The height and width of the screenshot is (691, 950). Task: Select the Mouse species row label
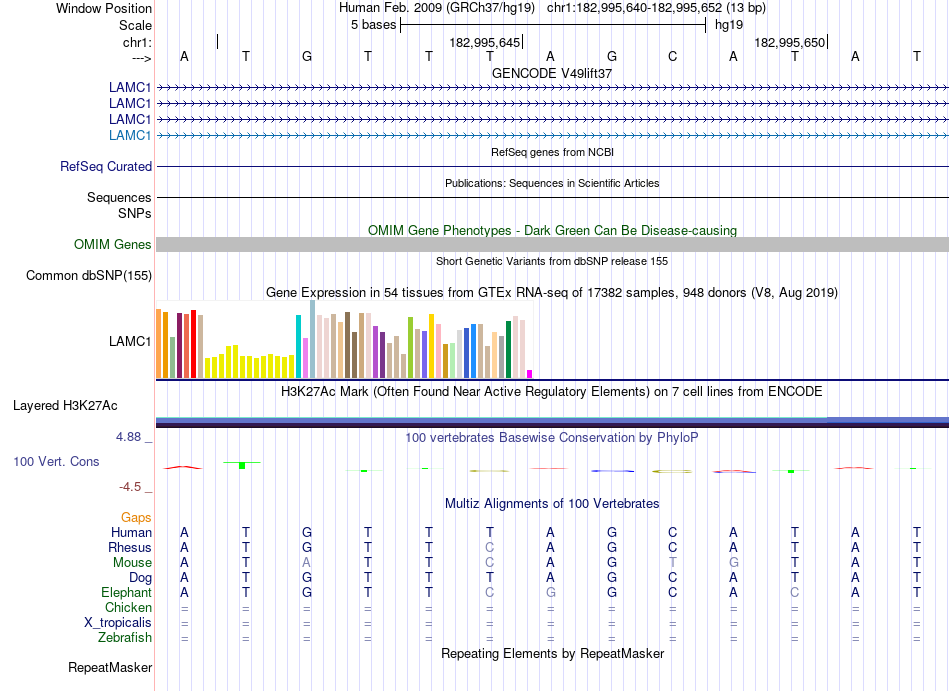pyautogui.click(x=132, y=563)
